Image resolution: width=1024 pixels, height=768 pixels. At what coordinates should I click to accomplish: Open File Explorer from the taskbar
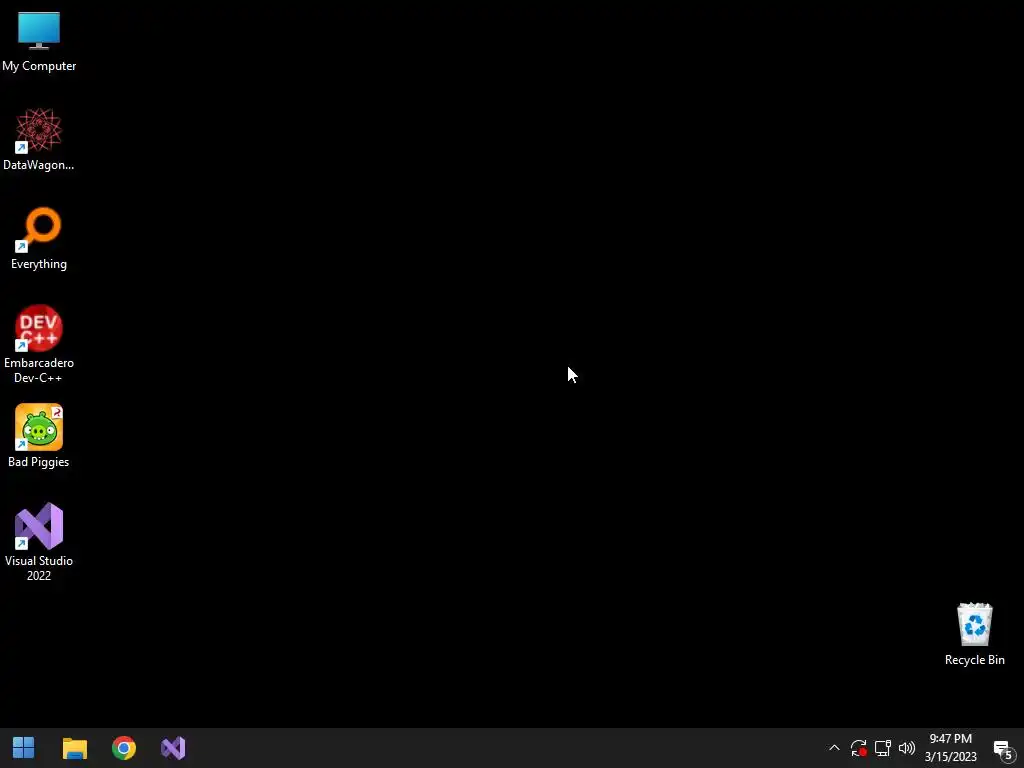74,748
